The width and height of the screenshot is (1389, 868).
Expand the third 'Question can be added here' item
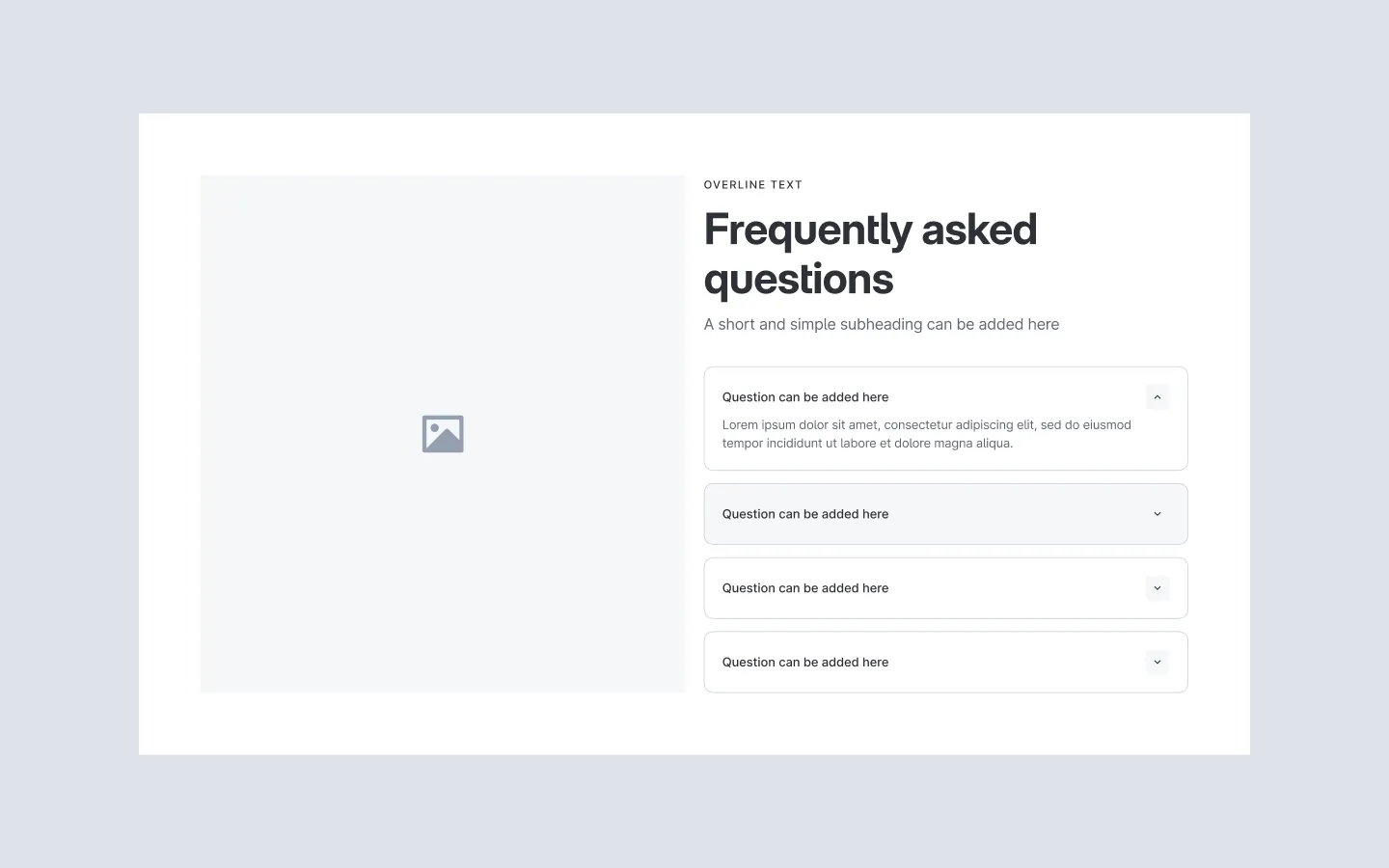(x=1157, y=587)
